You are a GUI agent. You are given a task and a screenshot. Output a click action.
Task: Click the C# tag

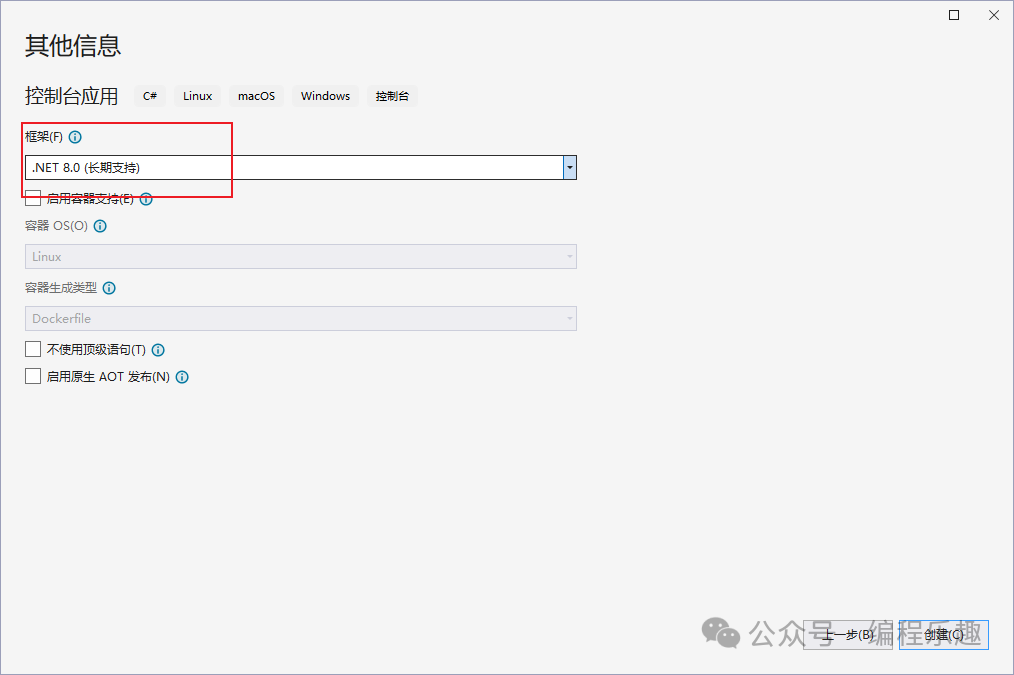[150, 96]
